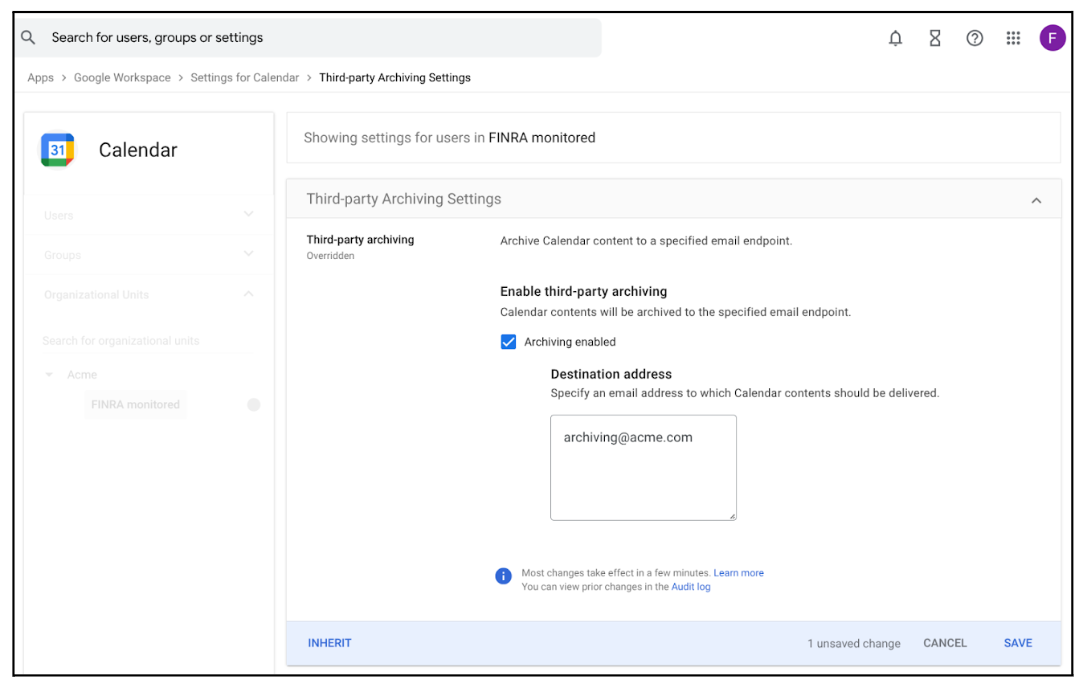Click Third-party Archiving Settings breadcrumb
This screenshot has width=1084, height=694.
coord(395,77)
